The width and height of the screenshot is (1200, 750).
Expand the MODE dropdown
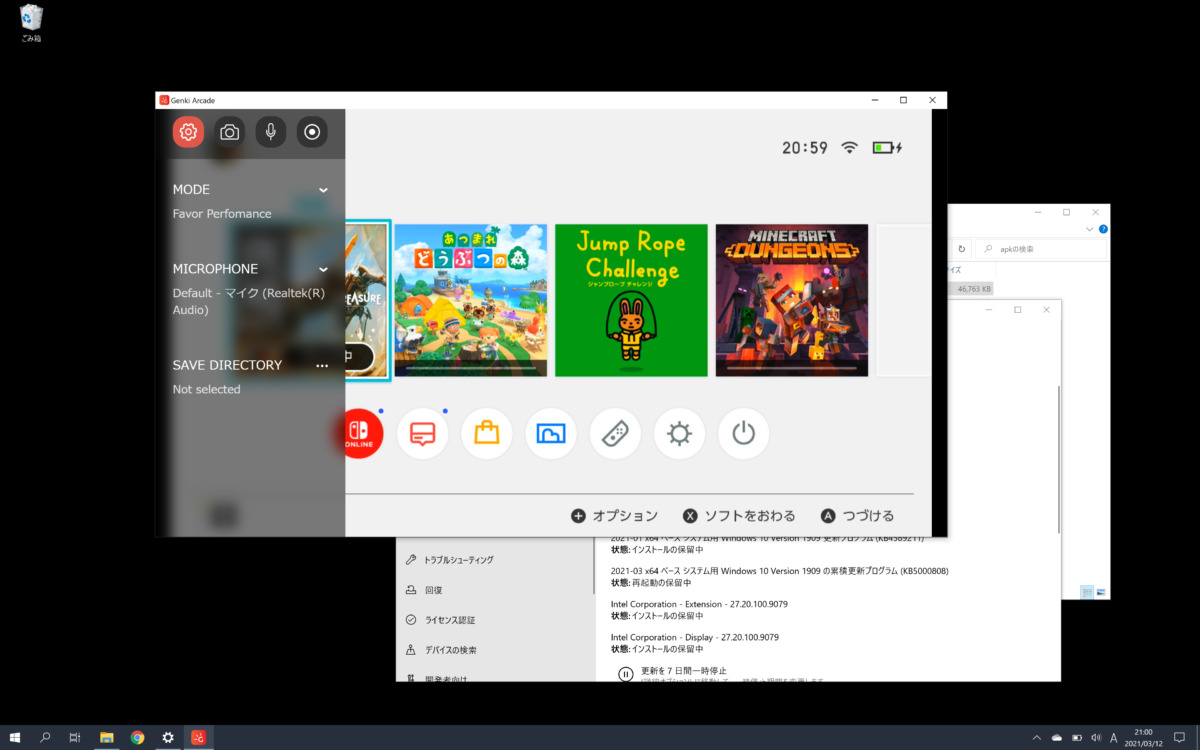point(323,189)
